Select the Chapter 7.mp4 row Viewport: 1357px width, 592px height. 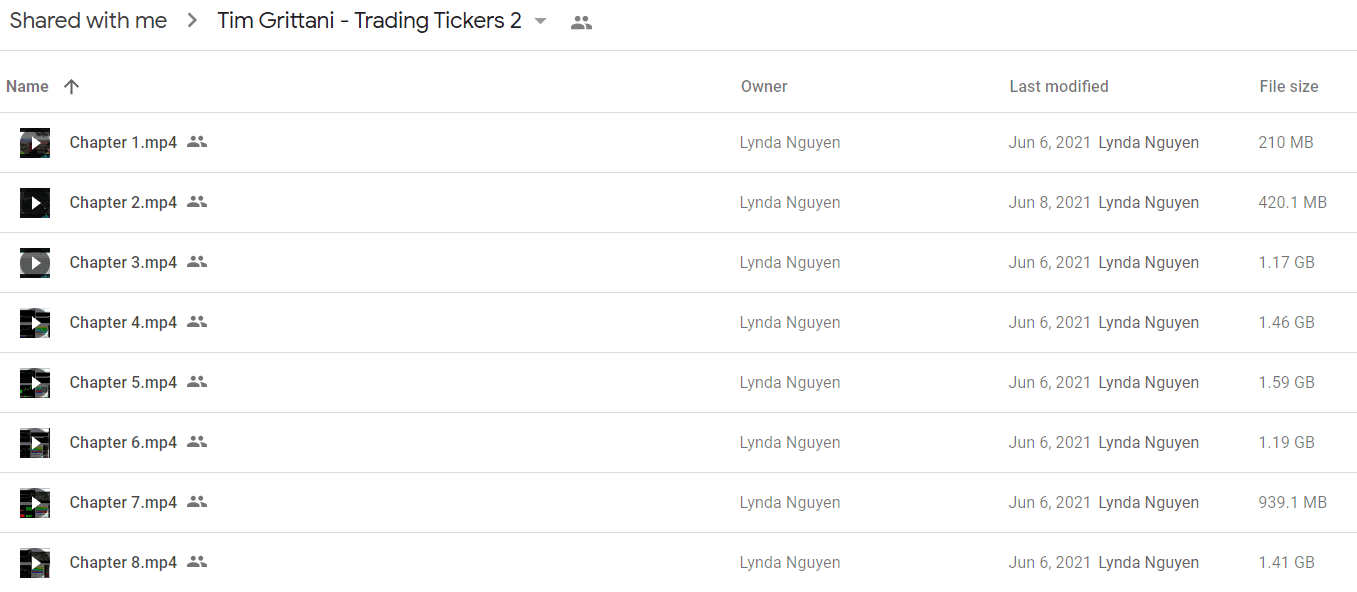coord(678,503)
